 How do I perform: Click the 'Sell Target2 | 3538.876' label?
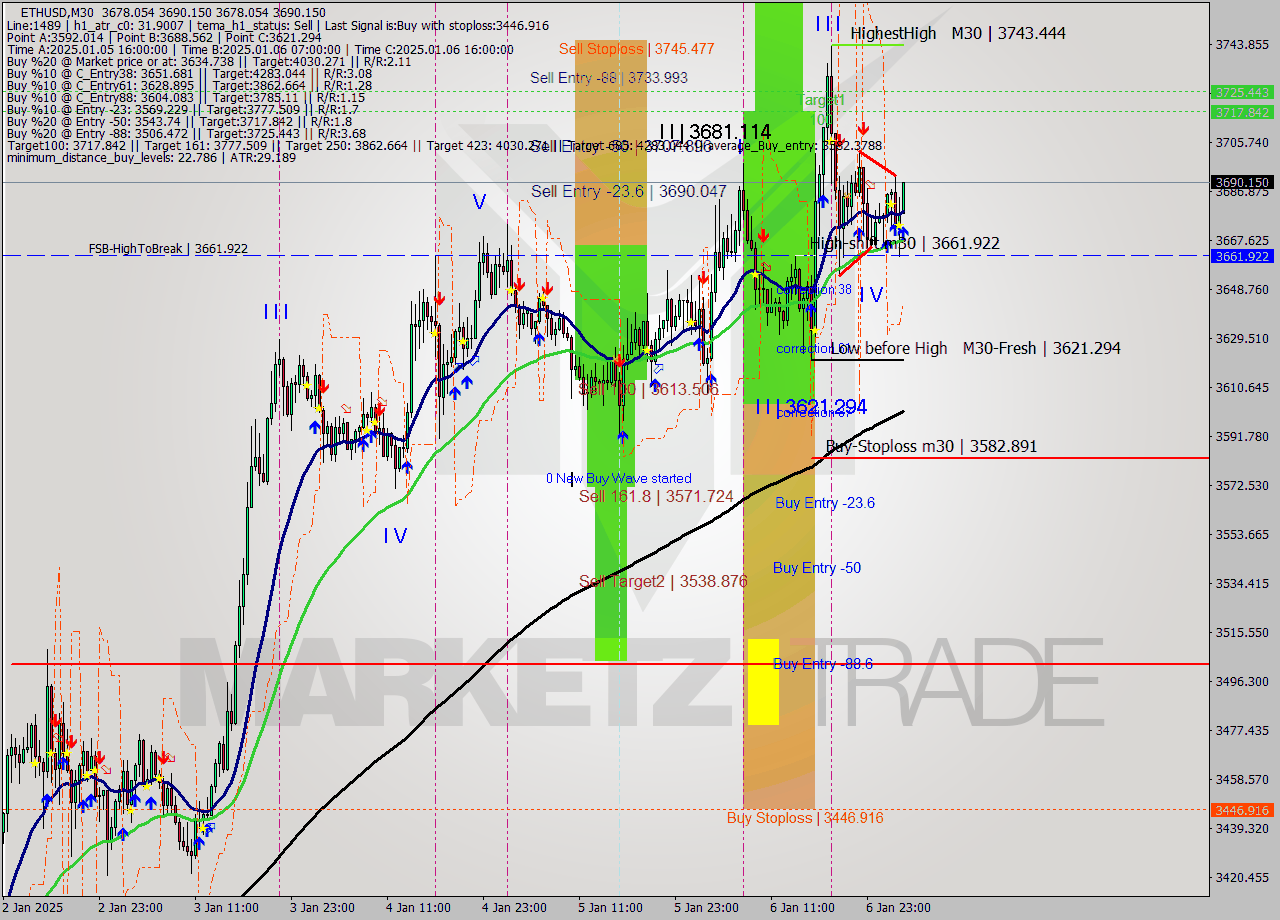tap(663, 581)
